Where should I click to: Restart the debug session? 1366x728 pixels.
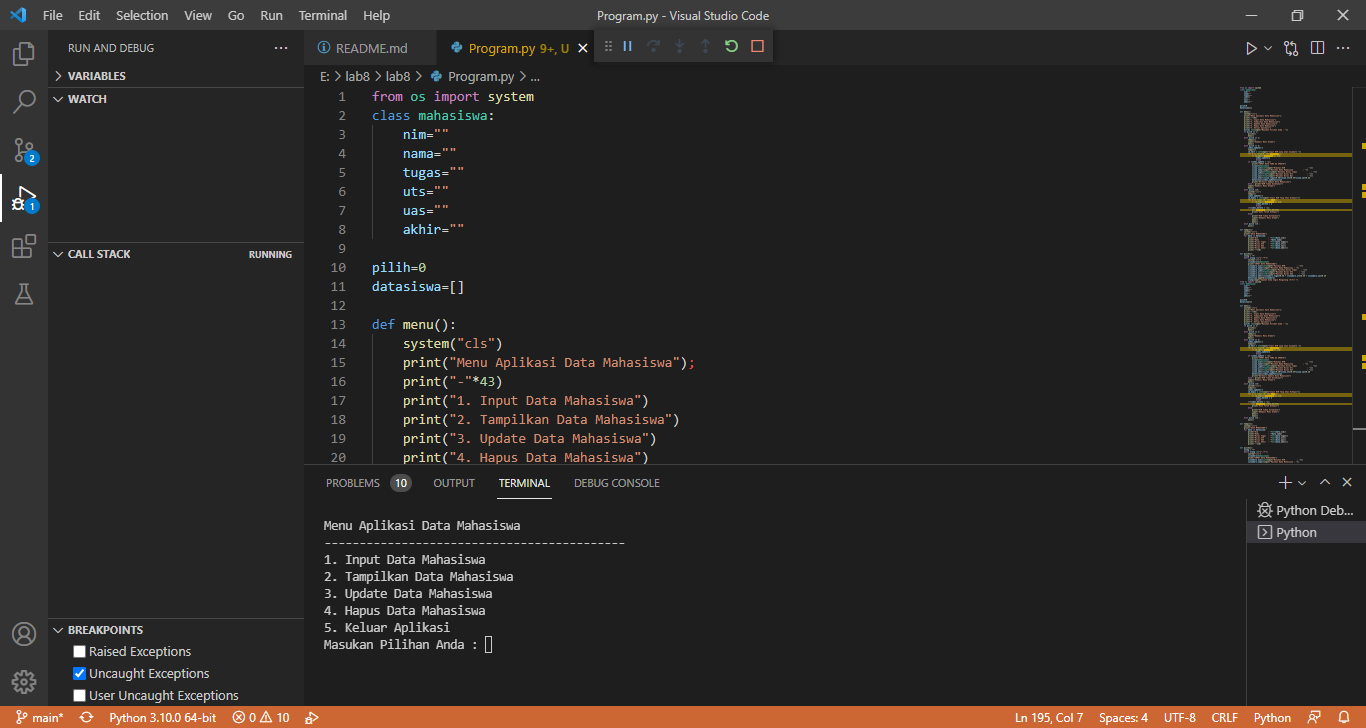(x=731, y=46)
